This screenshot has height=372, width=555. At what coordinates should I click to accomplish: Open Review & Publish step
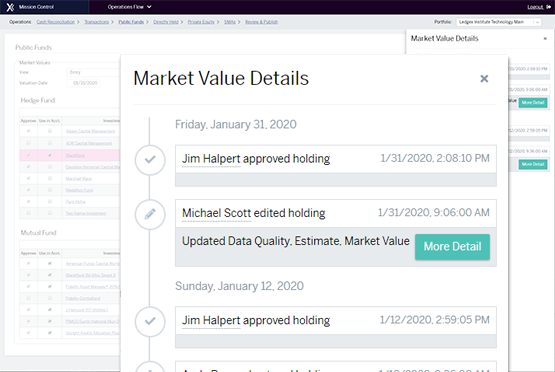261,22
